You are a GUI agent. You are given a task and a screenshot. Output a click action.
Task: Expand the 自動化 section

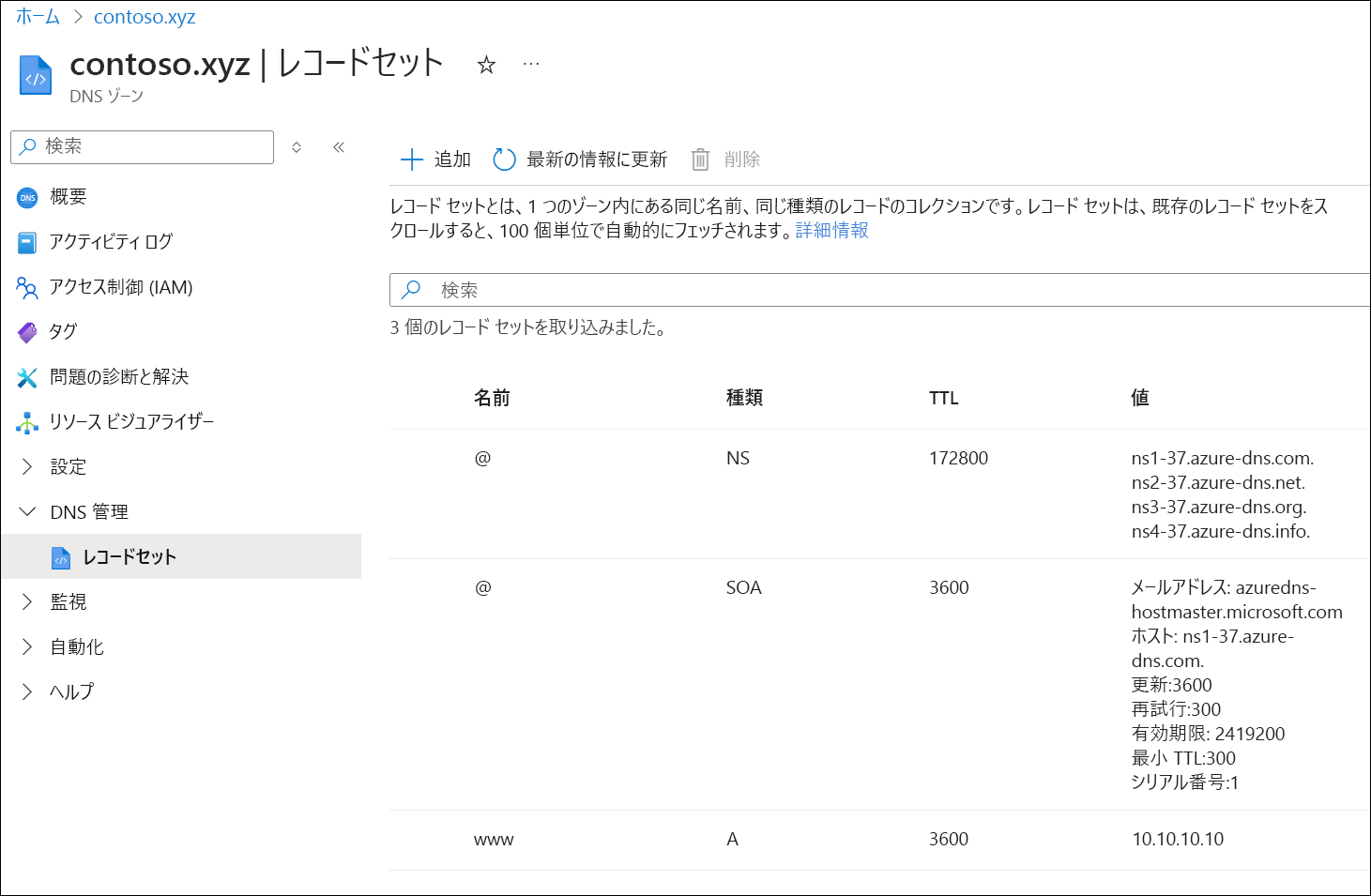click(27, 647)
